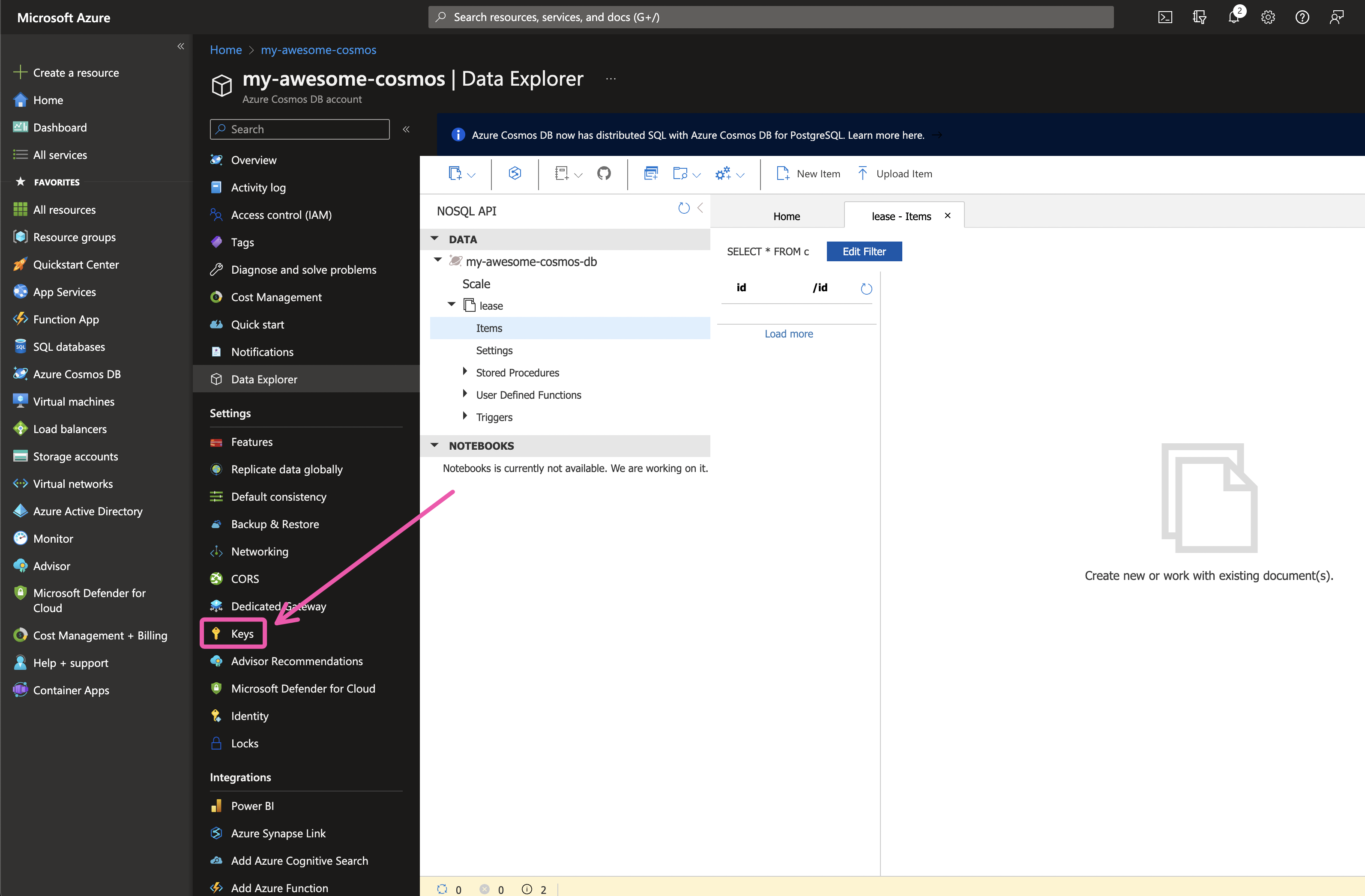Open portal settings gear icon
The image size is (1365, 896).
click(1267, 17)
